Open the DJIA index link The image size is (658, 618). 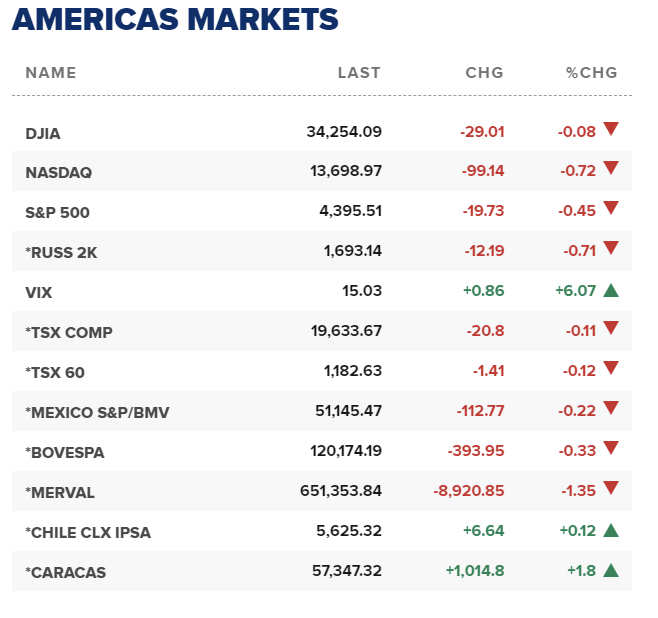click(43, 132)
